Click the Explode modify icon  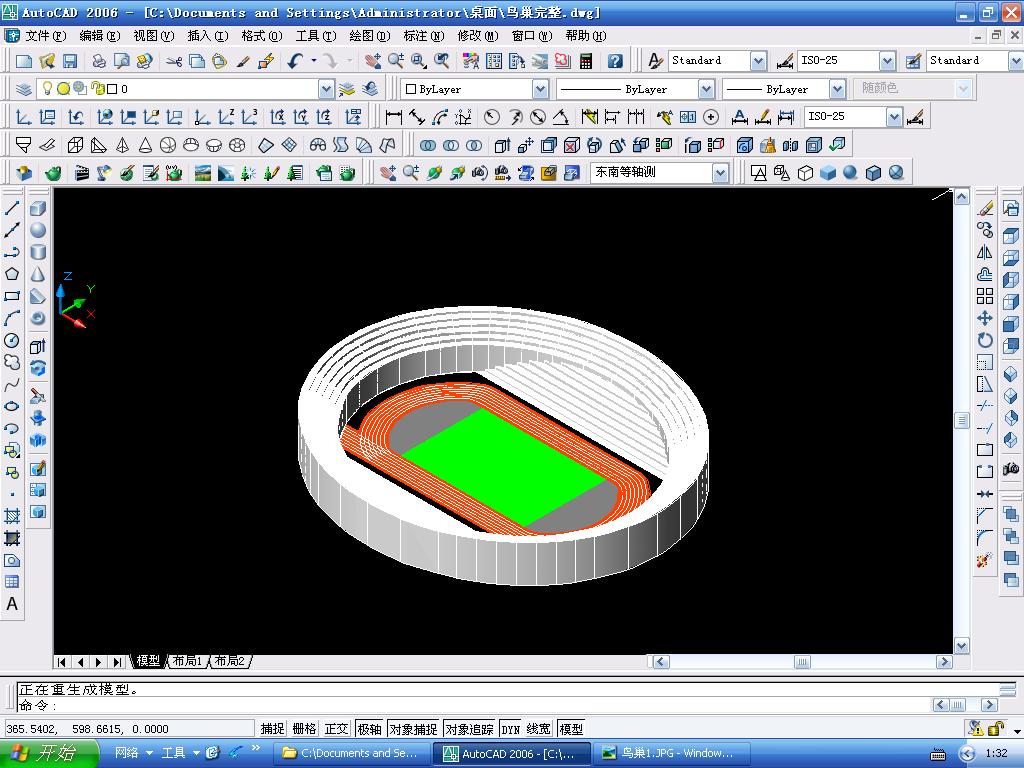pos(985,560)
